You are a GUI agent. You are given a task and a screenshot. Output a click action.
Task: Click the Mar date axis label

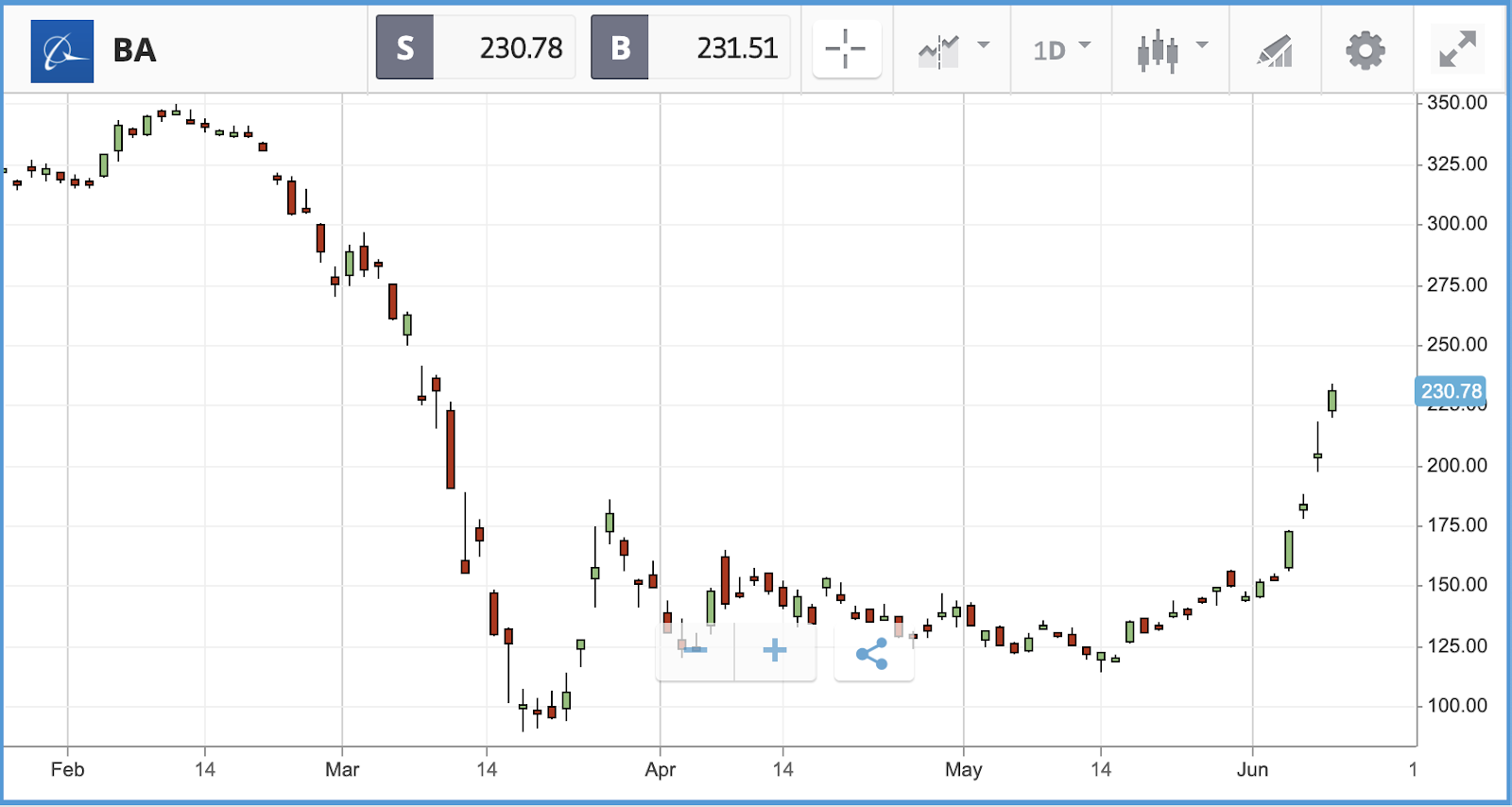[342, 769]
